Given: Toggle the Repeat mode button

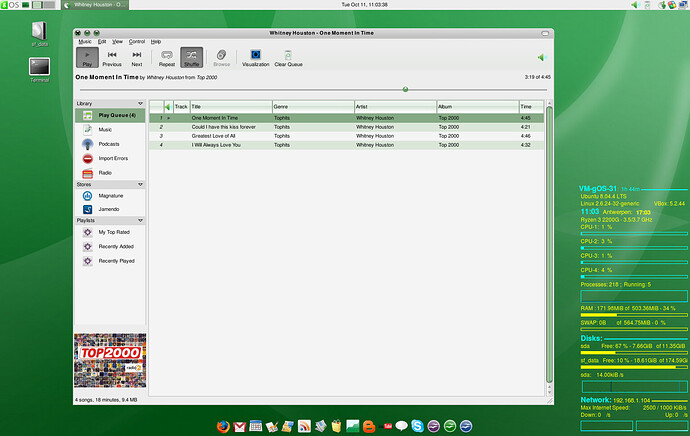Looking at the screenshot, I should pyautogui.click(x=167, y=58).
